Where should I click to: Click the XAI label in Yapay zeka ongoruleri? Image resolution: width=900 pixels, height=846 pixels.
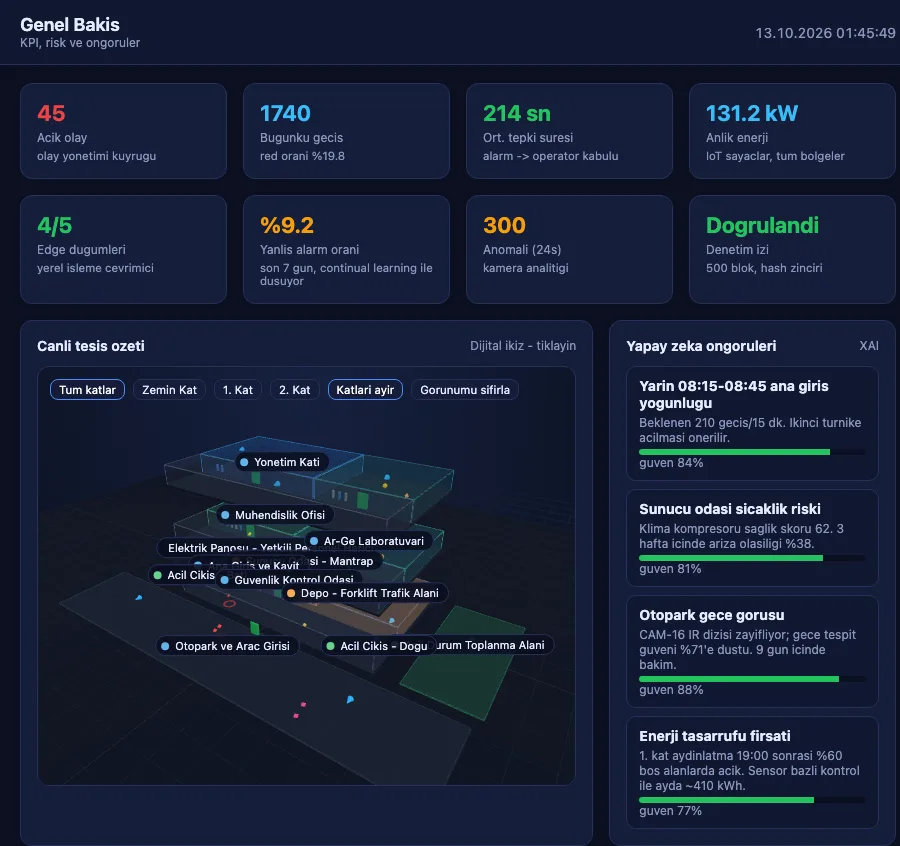(x=869, y=346)
